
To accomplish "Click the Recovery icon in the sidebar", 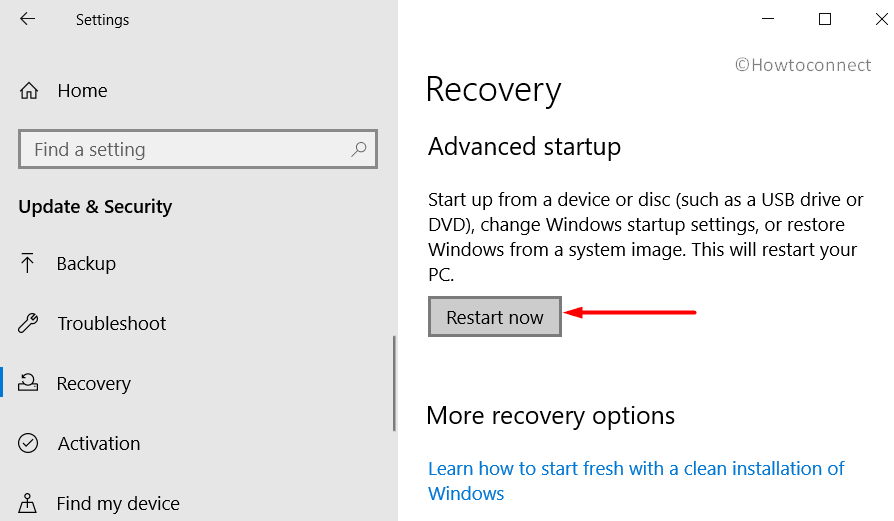I will pos(28,382).
